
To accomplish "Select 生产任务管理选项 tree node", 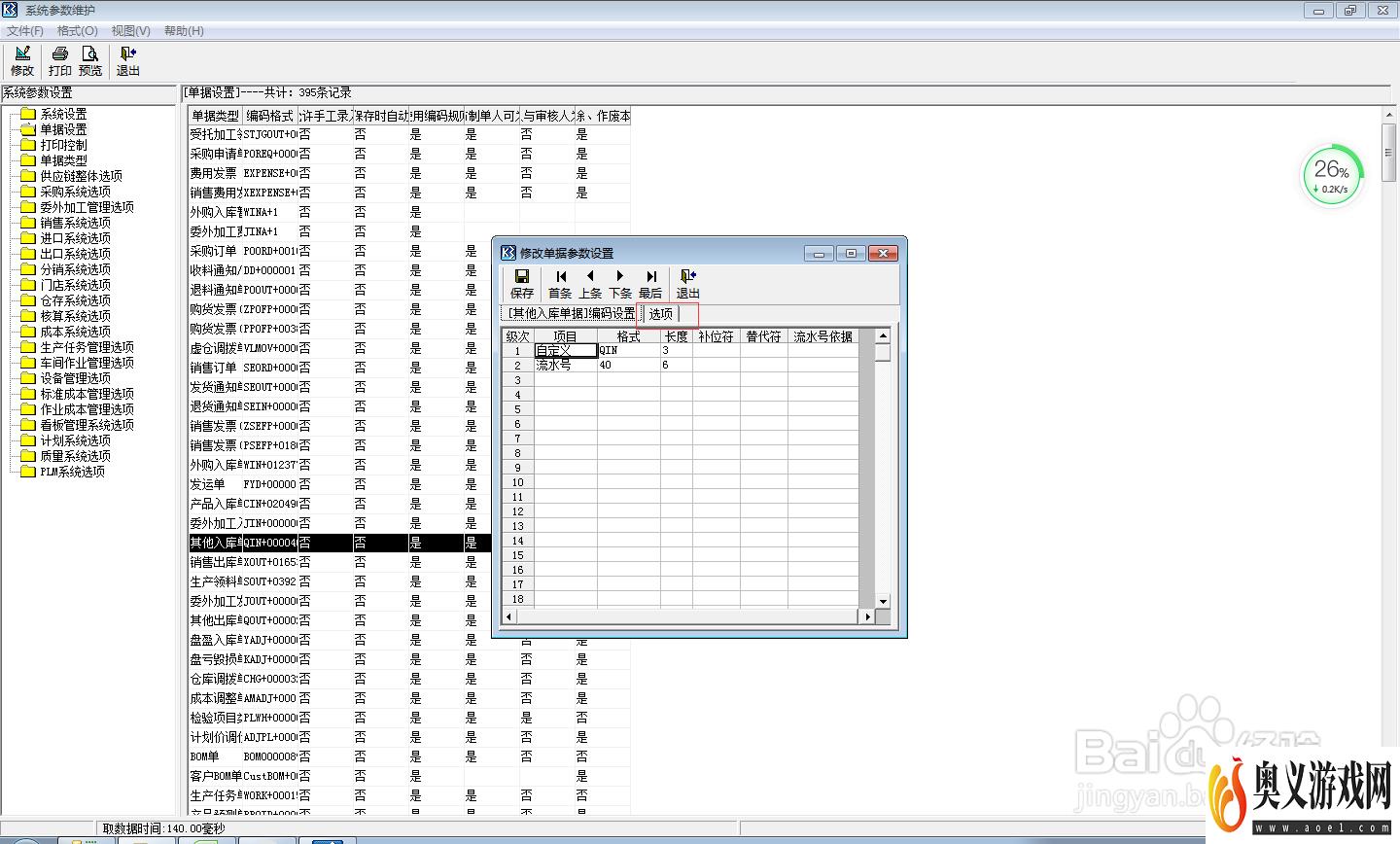I will click(x=87, y=347).
